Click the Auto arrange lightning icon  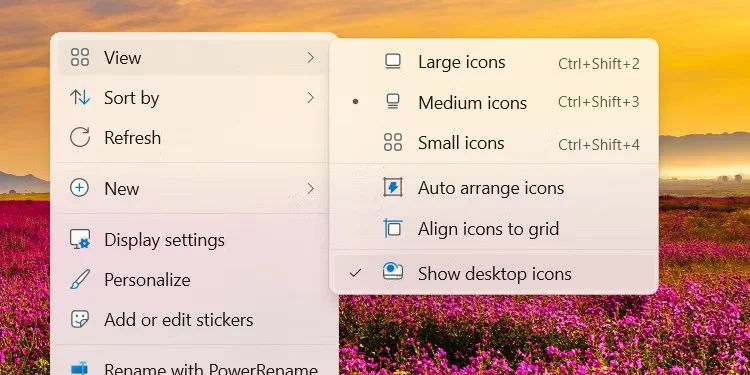[393, 188]
